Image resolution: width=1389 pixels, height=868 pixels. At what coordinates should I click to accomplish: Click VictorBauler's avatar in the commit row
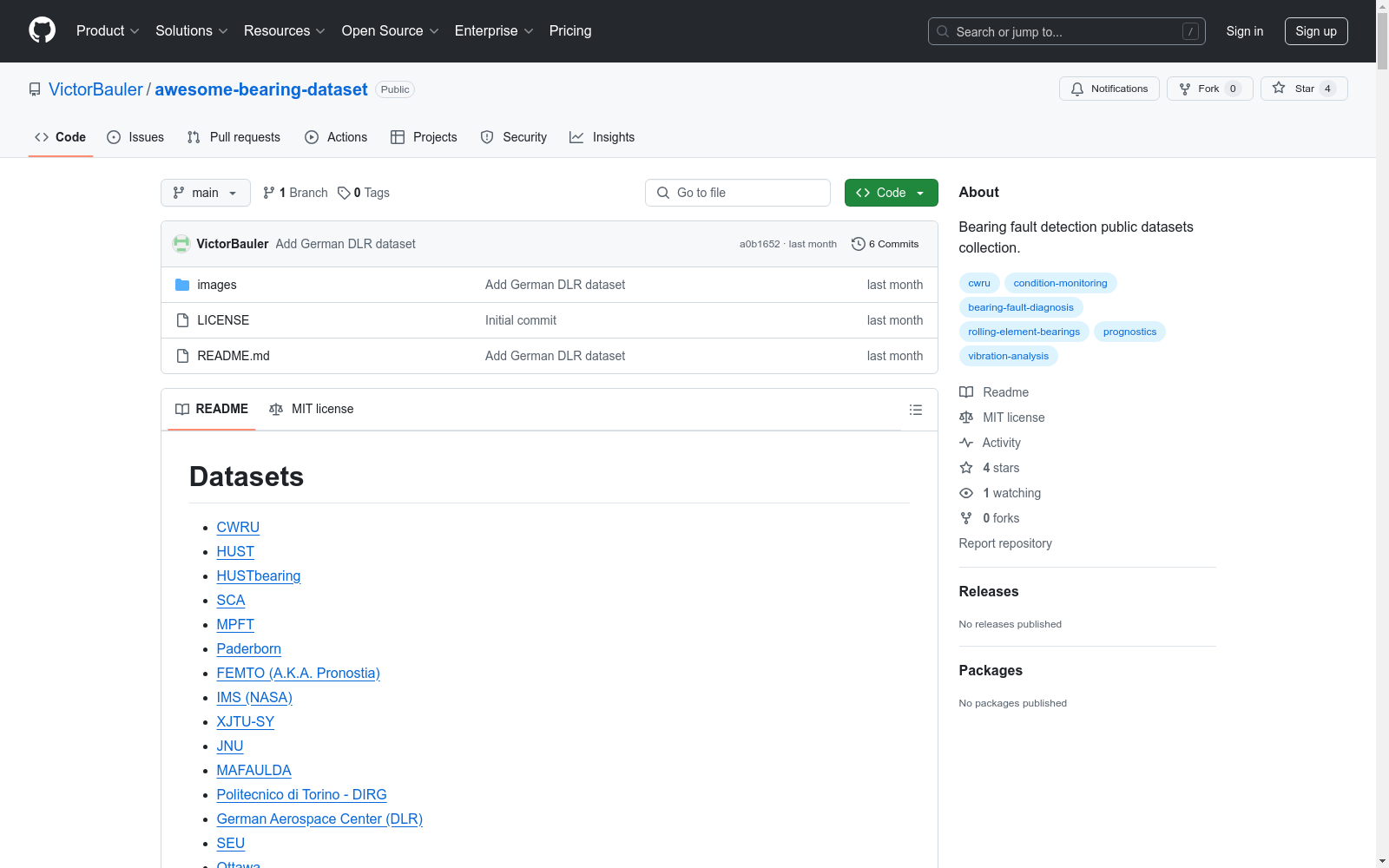point(181,244)
